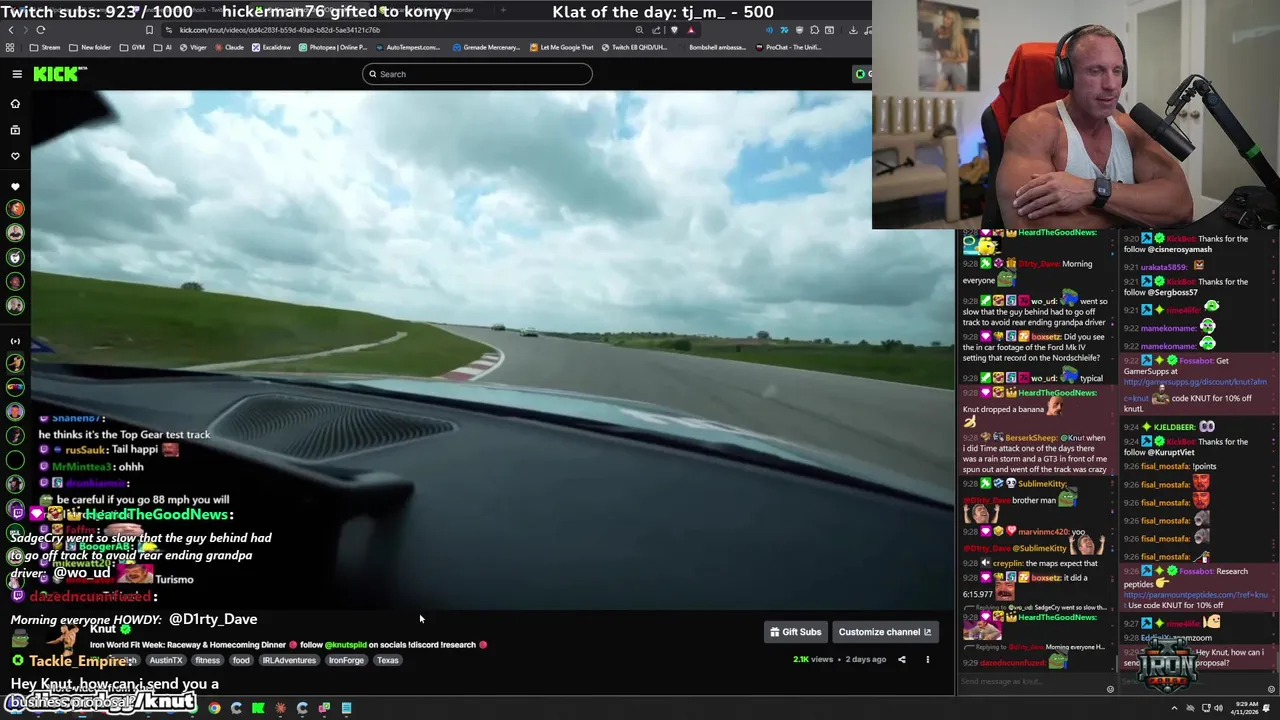Open the @knutspild mention link
Screen dimensions: 1280x720
(346, 645)
